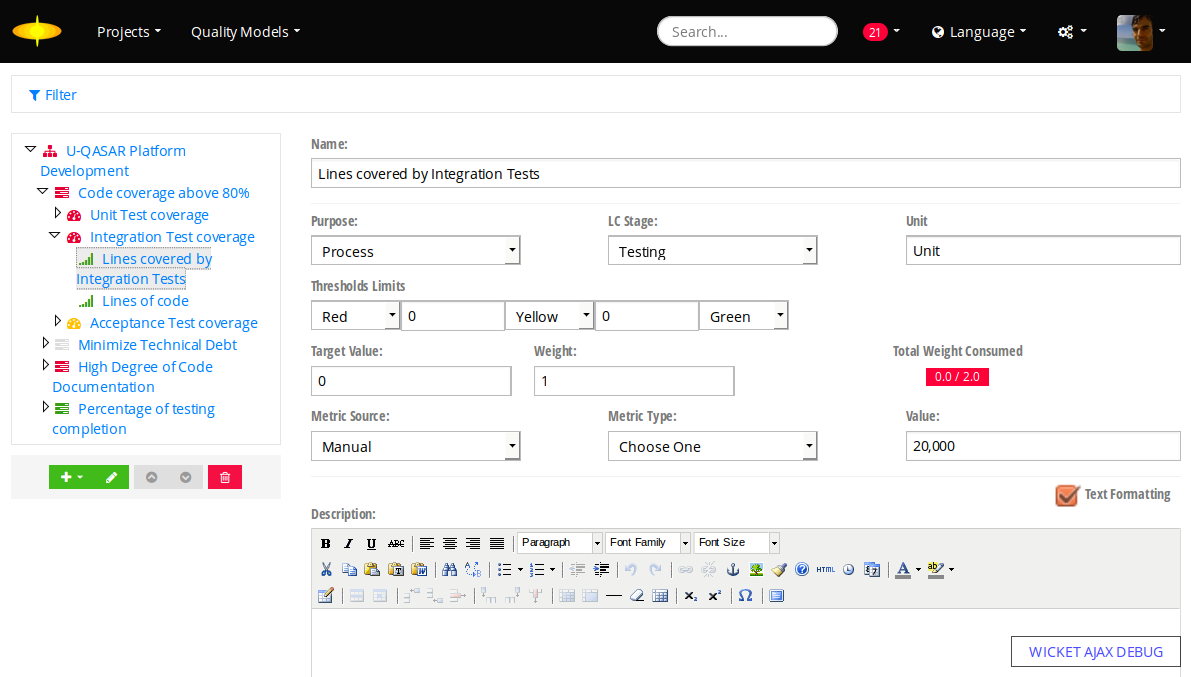1191x677 pixels.
Task: Open the Metric Source dropdown
Action: (x=415, y=446)
